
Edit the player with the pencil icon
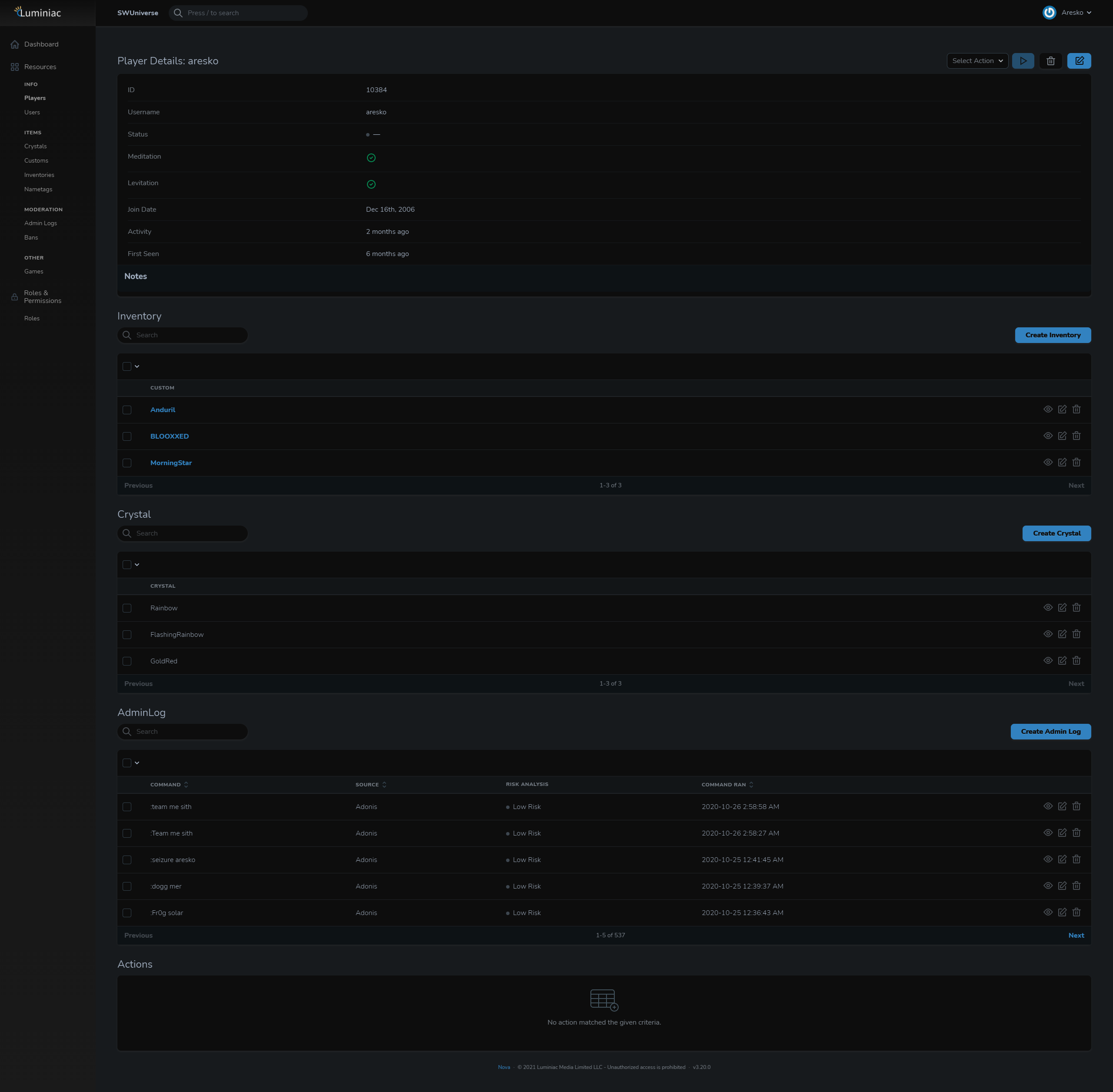[1080, 61]
